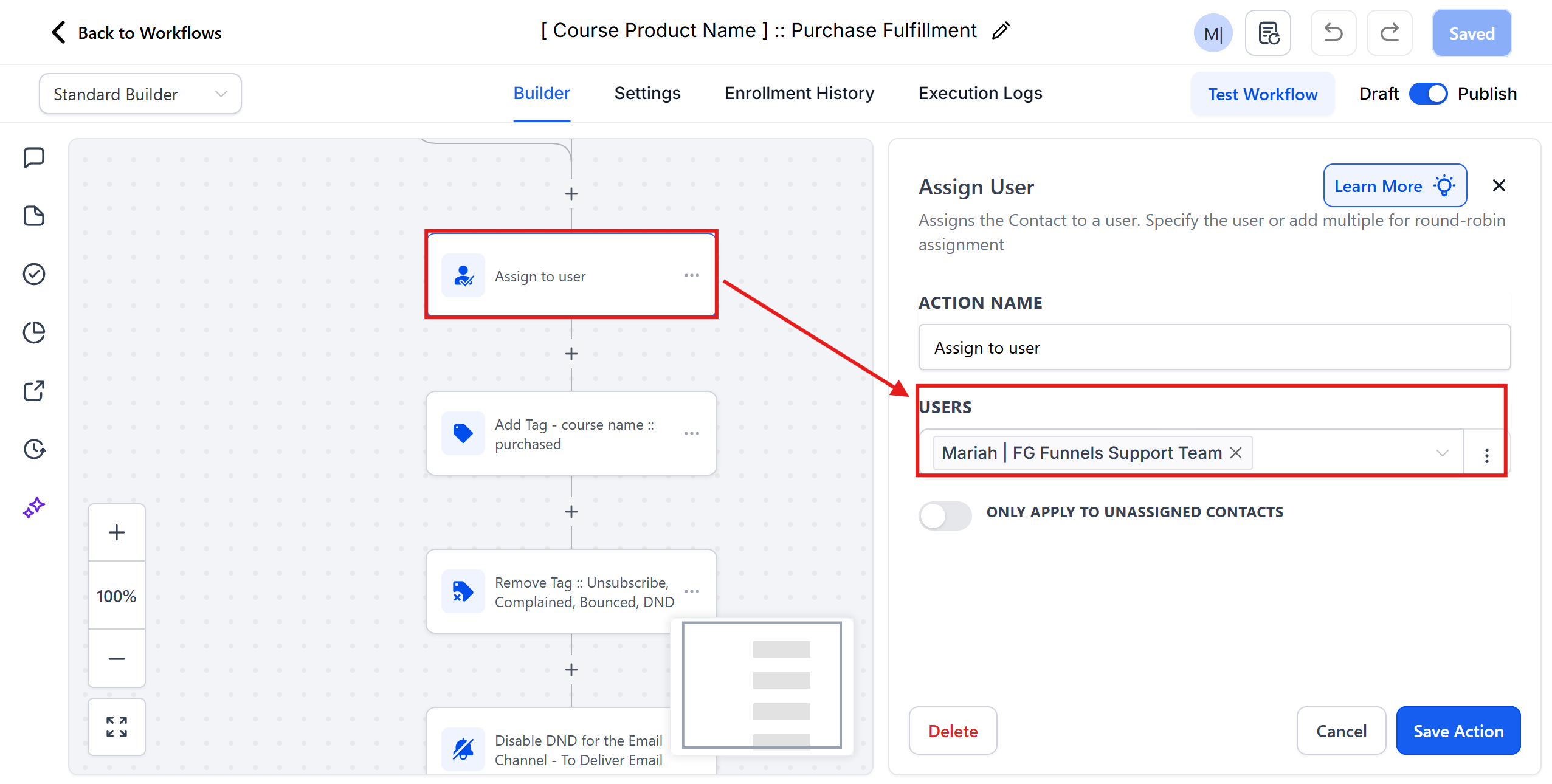Open the version history notes icon
This screenshot has width=1552, height=784.
(x=1268, y=33)
